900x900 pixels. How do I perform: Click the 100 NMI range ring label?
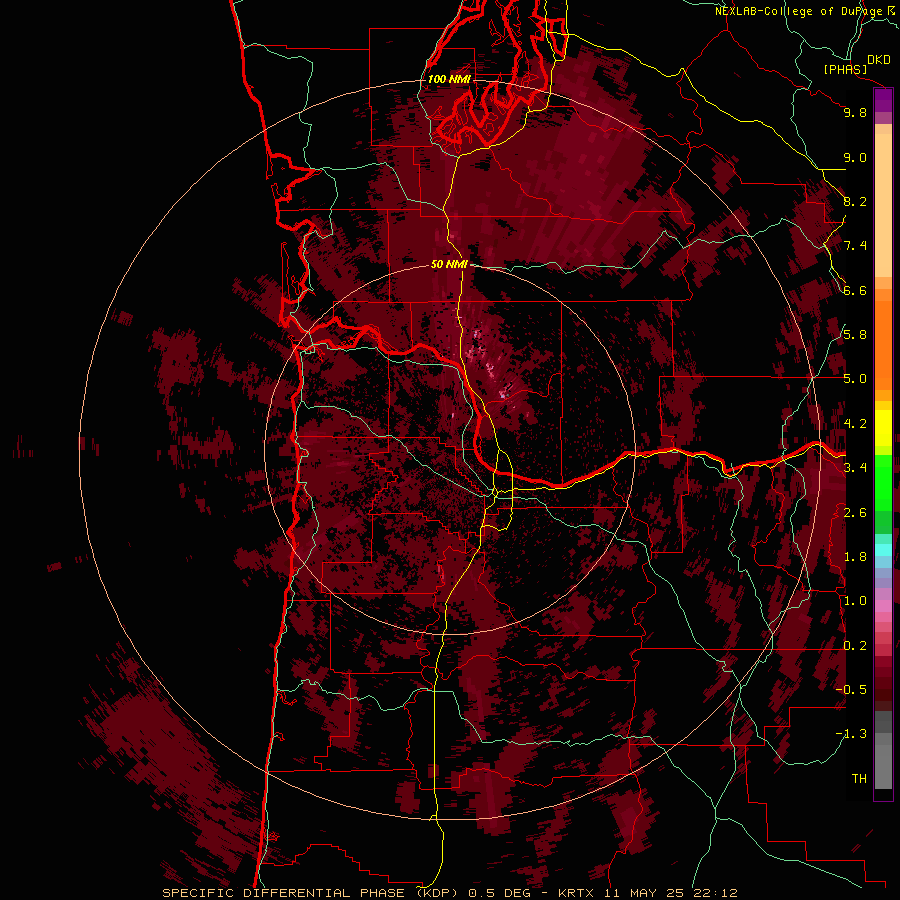(x=449, y=79)
